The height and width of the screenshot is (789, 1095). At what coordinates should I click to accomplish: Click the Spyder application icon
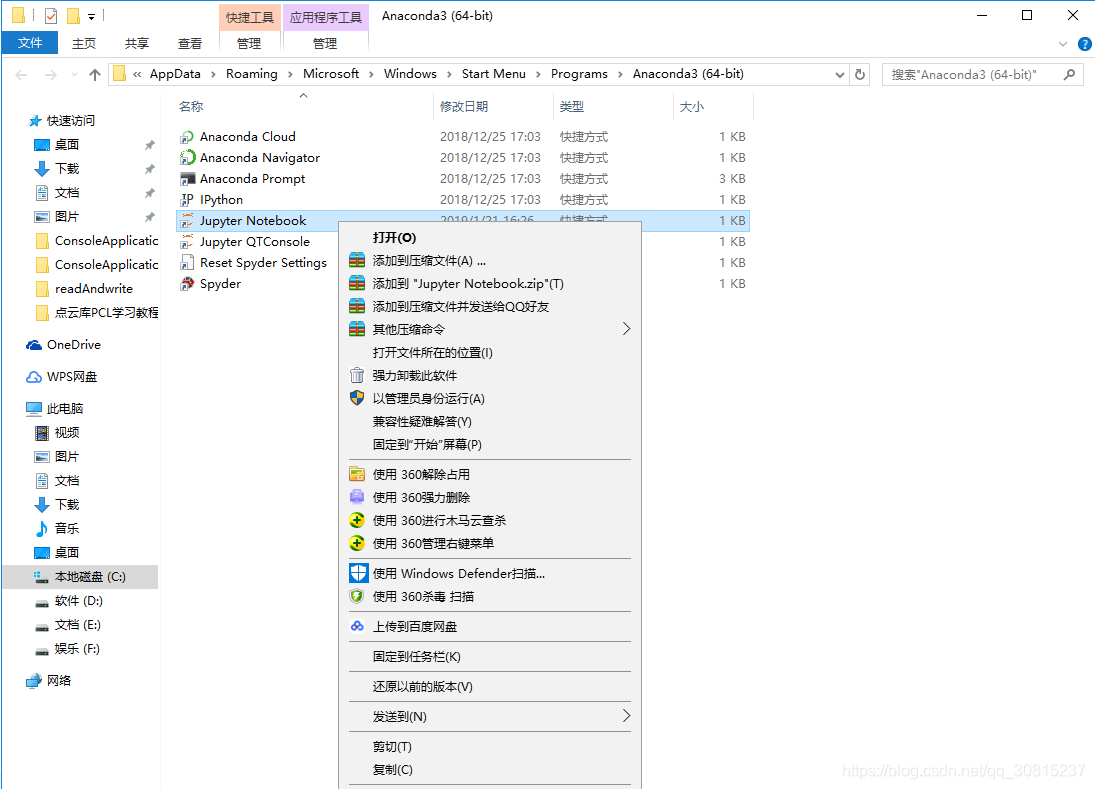click(x=186, y=283)
